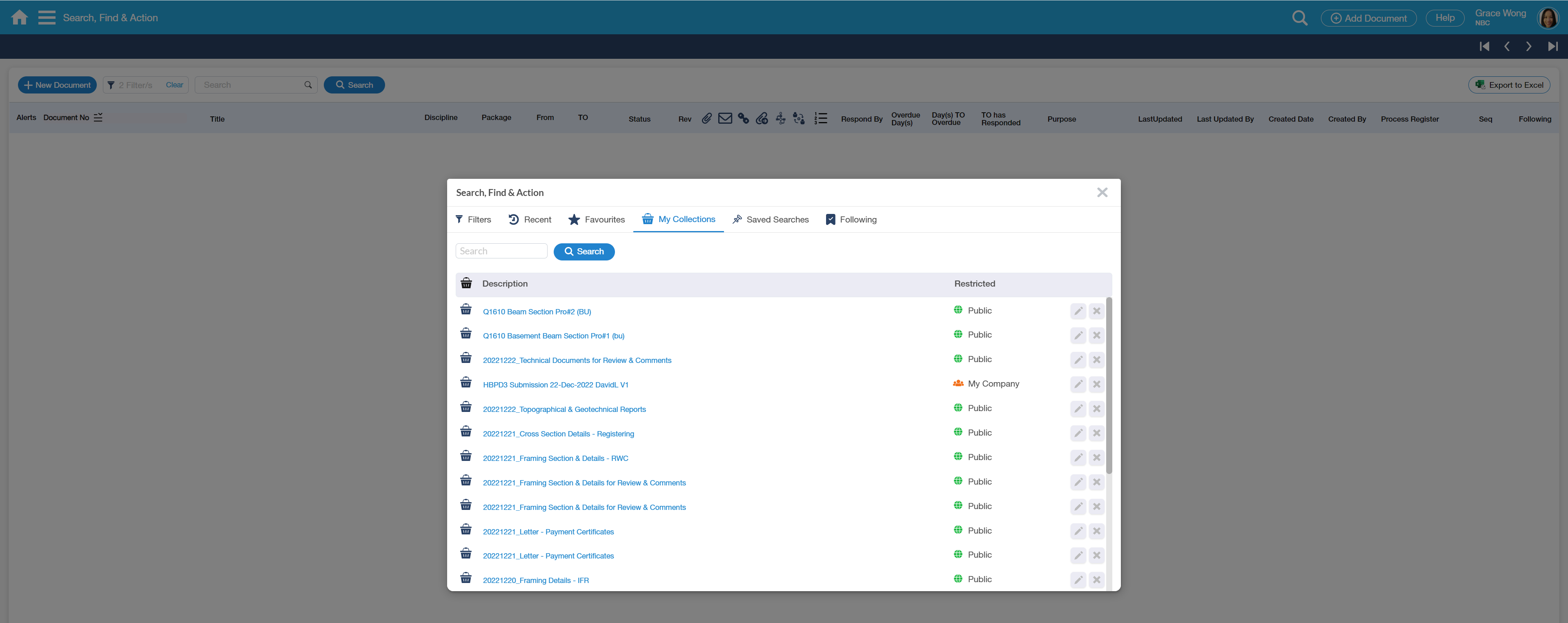Click Search button in collections dialog
The height and width of the screenshot is (623, 1568).
coord(584,252)
